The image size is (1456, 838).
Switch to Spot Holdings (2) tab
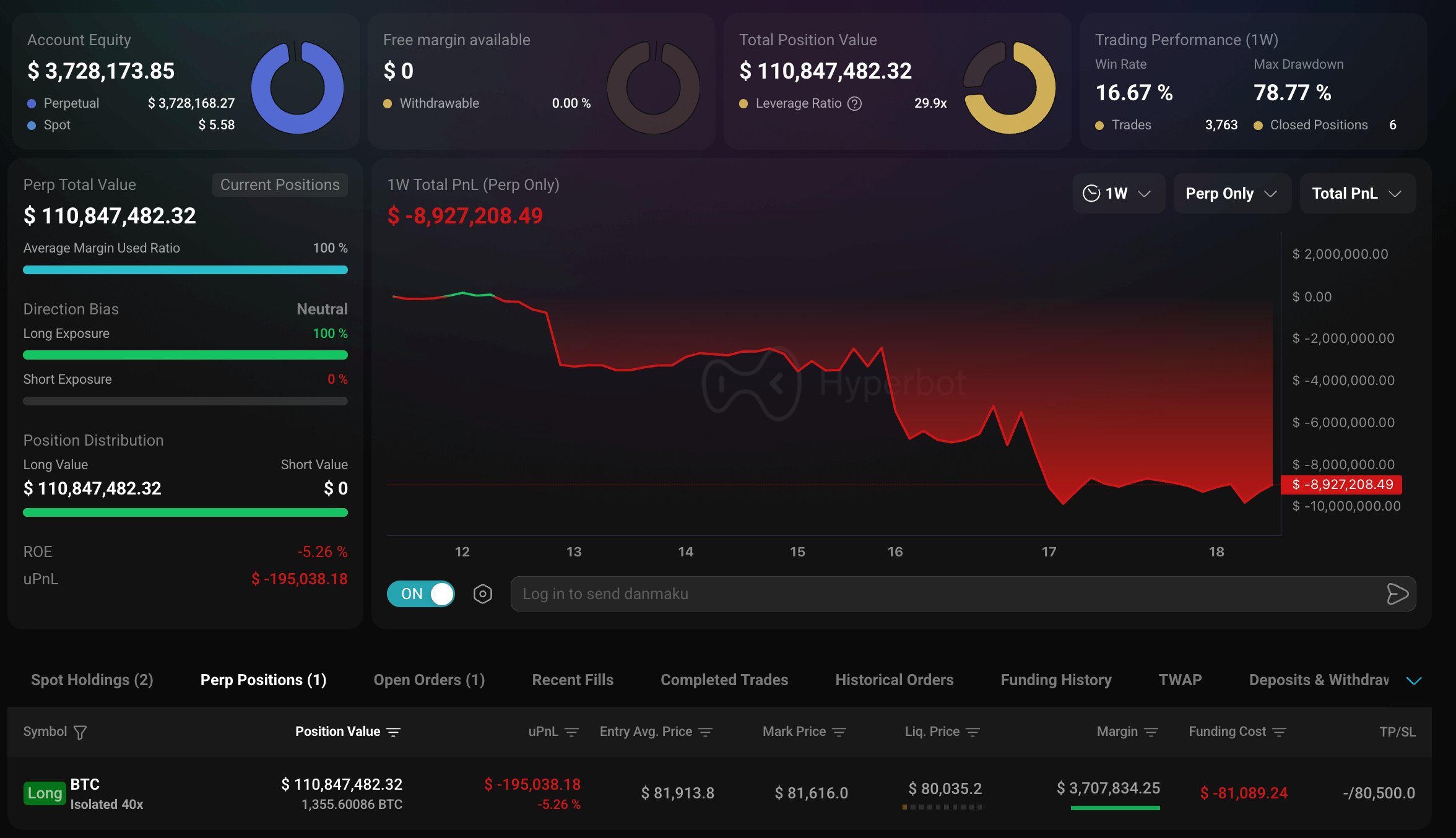click(92, 680)
